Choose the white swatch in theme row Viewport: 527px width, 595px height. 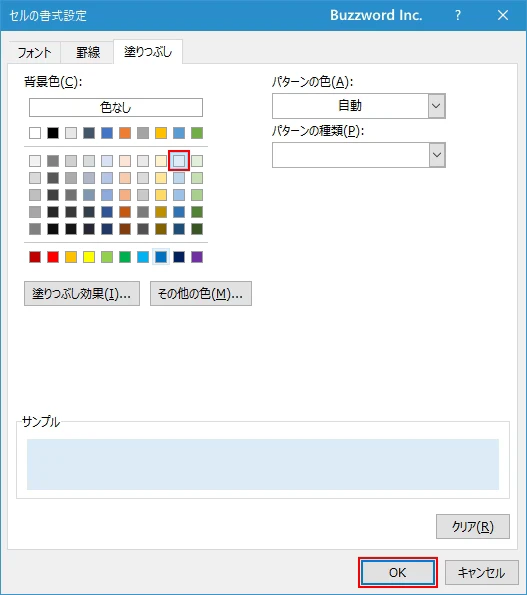pos(35,133)
